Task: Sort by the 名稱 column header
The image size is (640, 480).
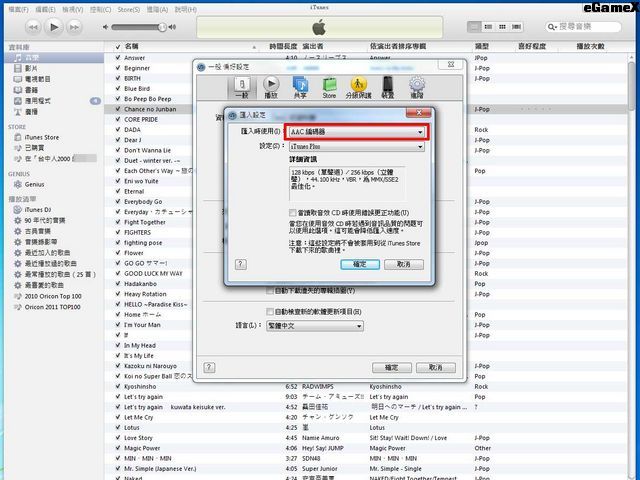Action: coord(186,47)
